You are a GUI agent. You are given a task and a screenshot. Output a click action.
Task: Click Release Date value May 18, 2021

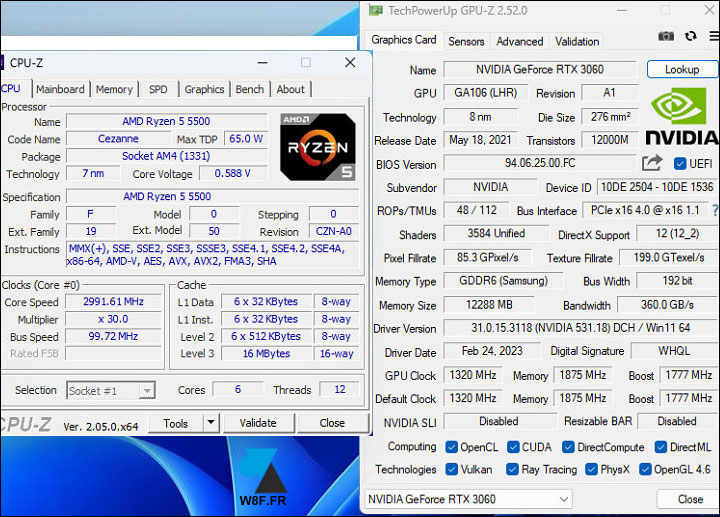point(480,140)
